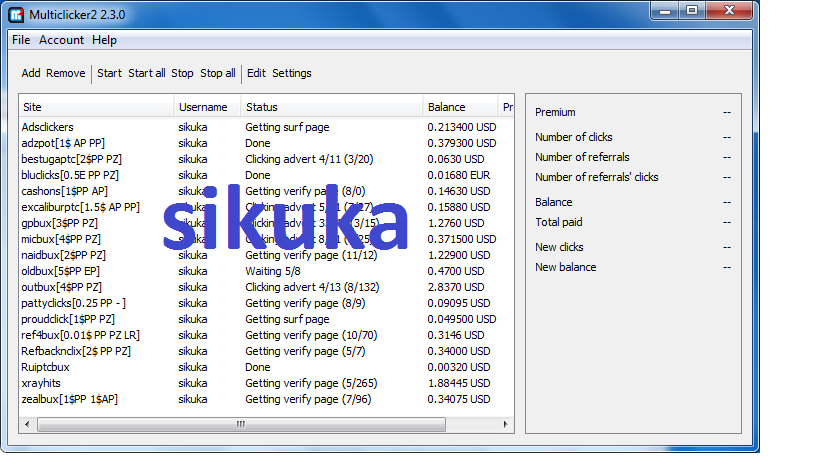Click the Stop toolbar button
This screenshot has width=816, height=460.
(182, 73)
